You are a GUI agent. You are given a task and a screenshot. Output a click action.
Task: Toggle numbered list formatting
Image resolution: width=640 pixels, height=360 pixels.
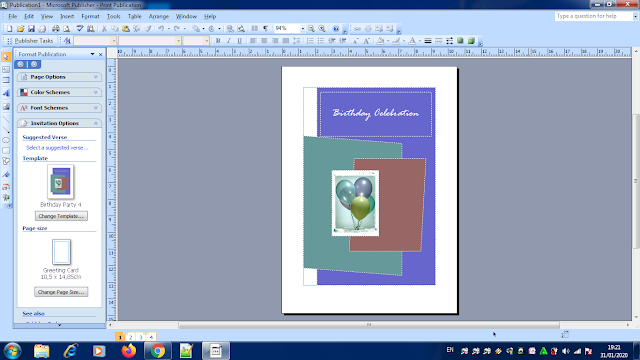click(310, 41)
